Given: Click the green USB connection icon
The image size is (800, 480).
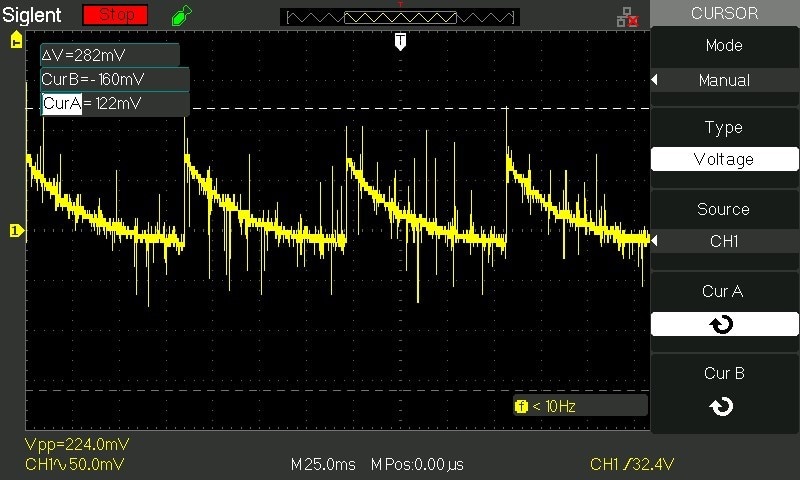Looking at the screenshot, I should click(x=180, y=15).
